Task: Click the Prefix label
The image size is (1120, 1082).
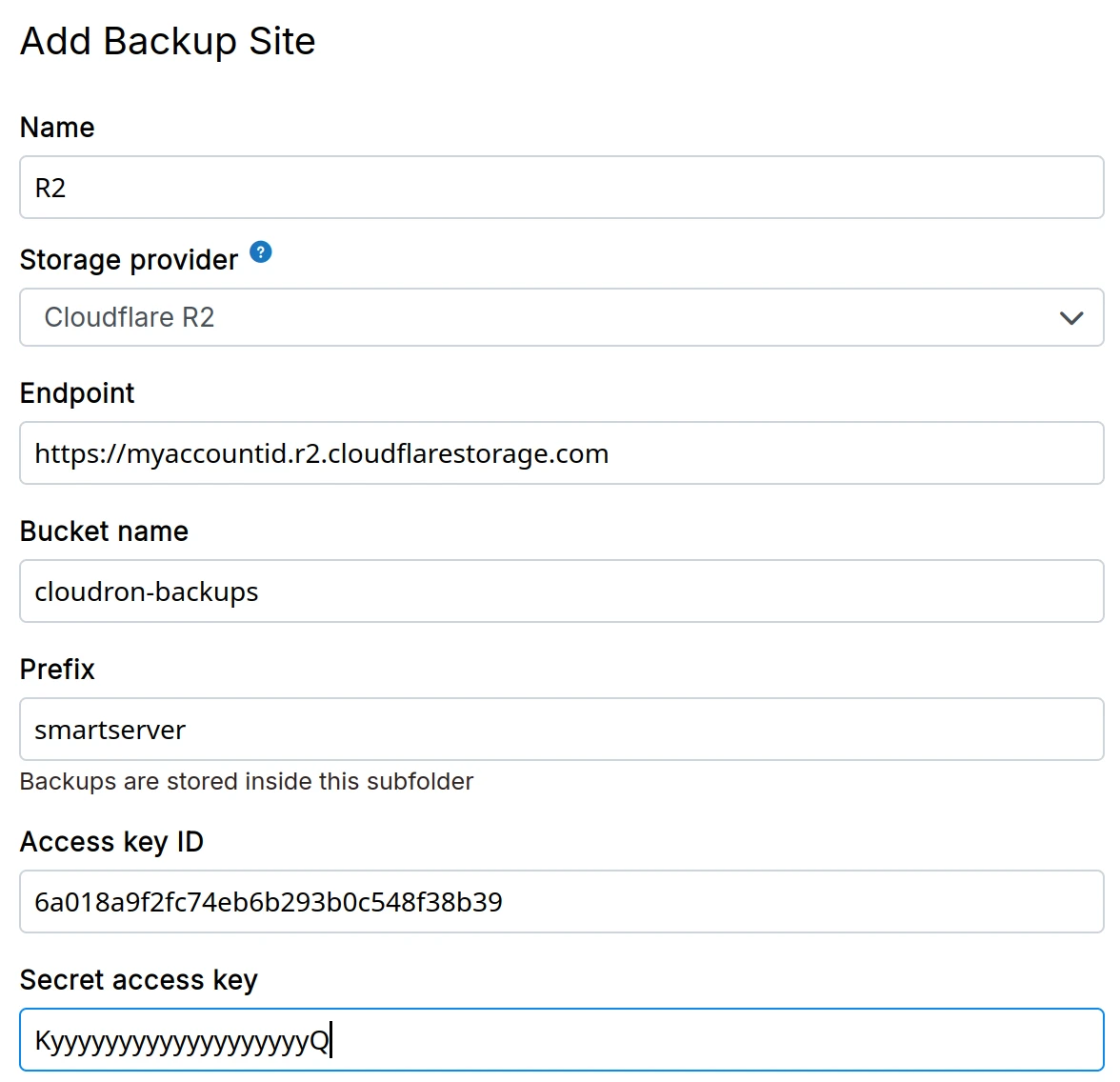Action: [56, 669]
